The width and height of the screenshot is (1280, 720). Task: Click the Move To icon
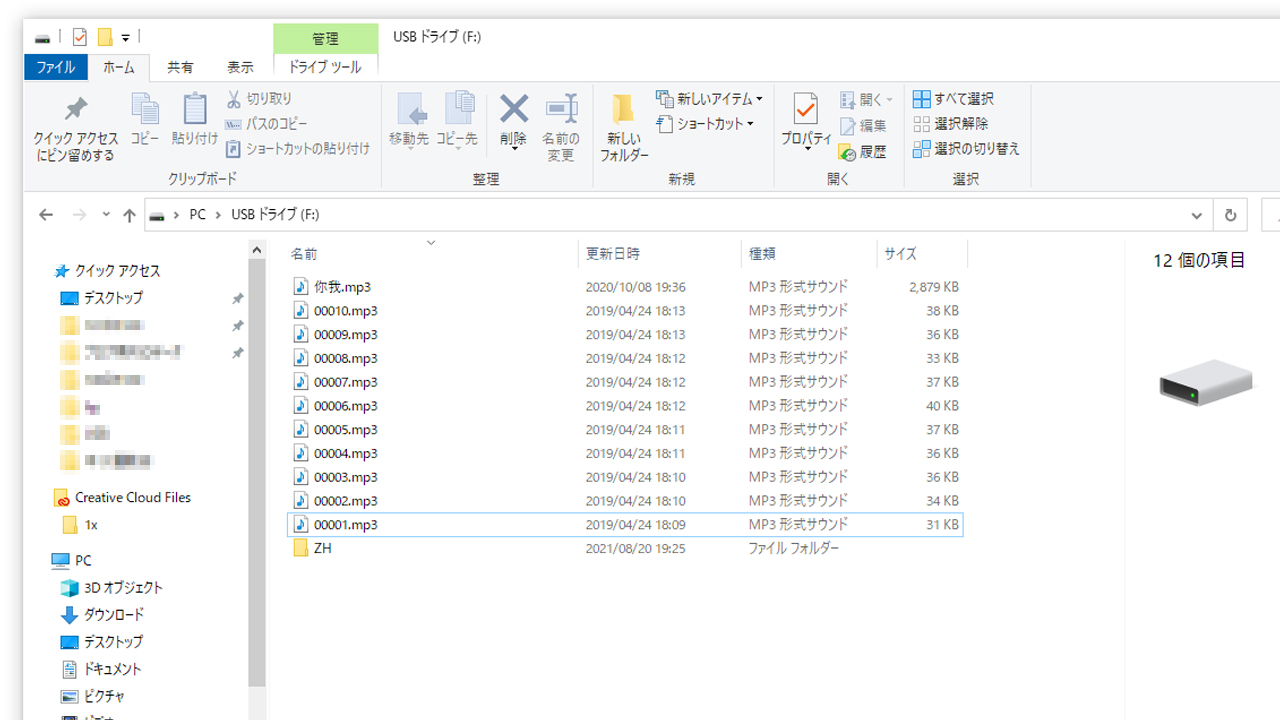point(409,110)
